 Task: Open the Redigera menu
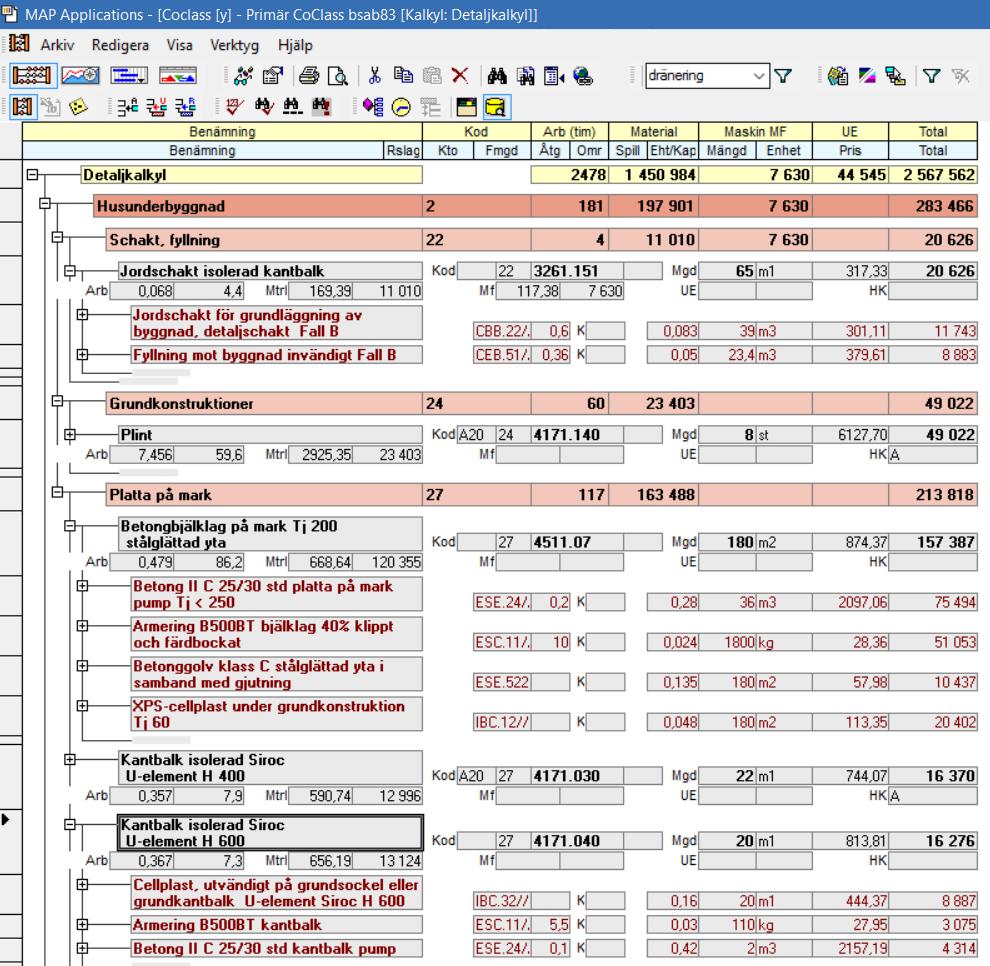tap(121, 45)
